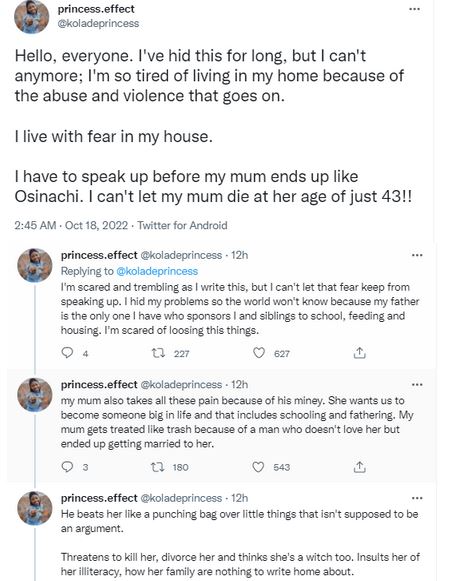459x581 pixels.
Task: Open the profile picture on the main tweet
Action: (32, 16)
